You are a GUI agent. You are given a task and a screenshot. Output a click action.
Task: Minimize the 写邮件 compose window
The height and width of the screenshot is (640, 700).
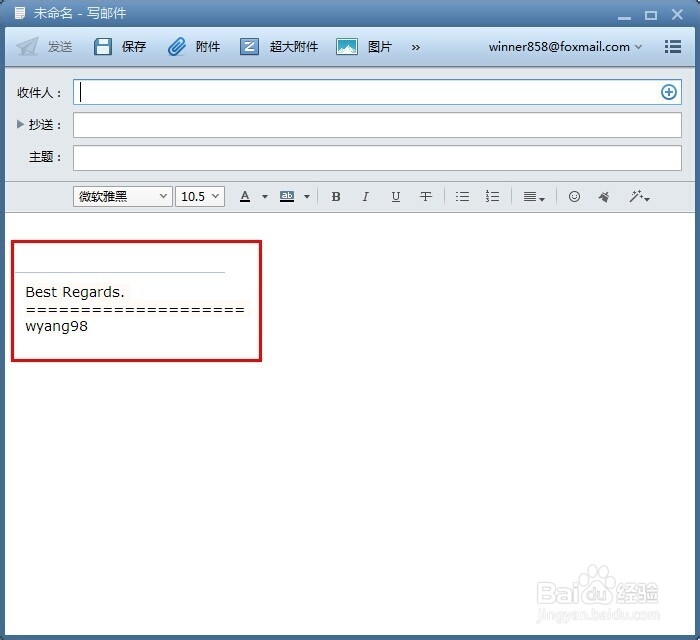(624, 17)
